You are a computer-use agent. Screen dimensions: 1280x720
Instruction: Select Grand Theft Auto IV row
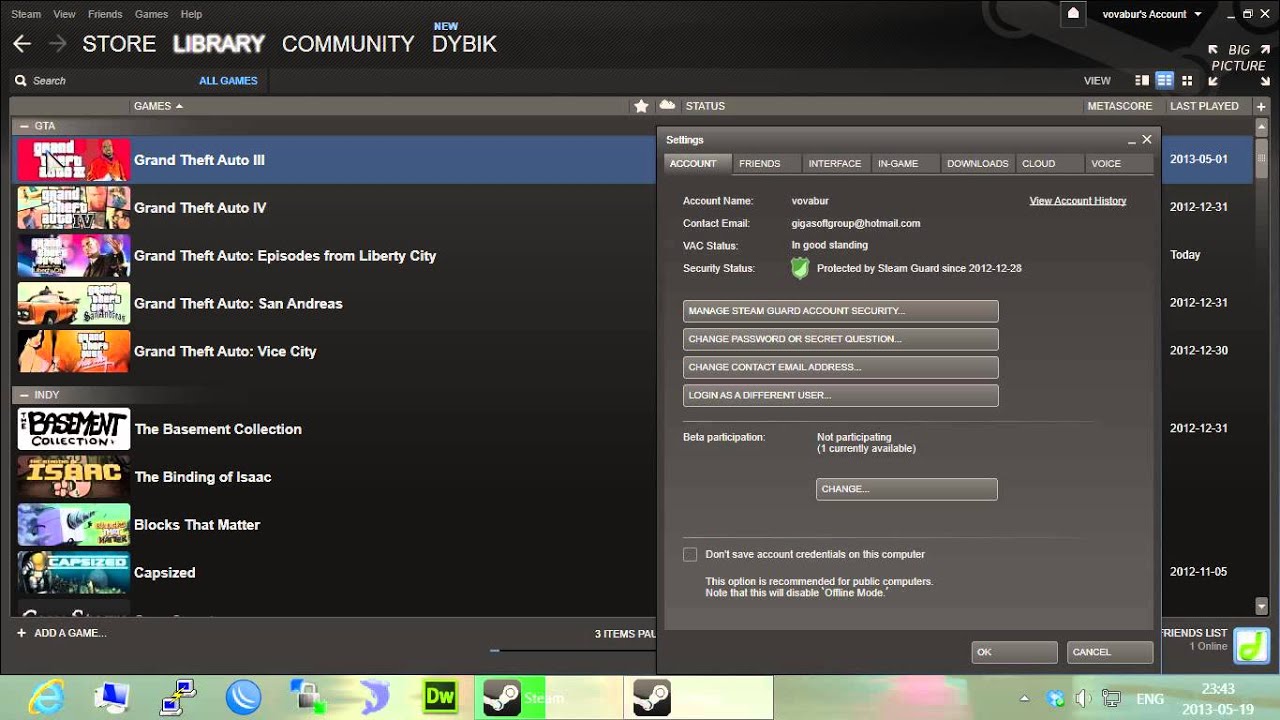coord(333,208)
